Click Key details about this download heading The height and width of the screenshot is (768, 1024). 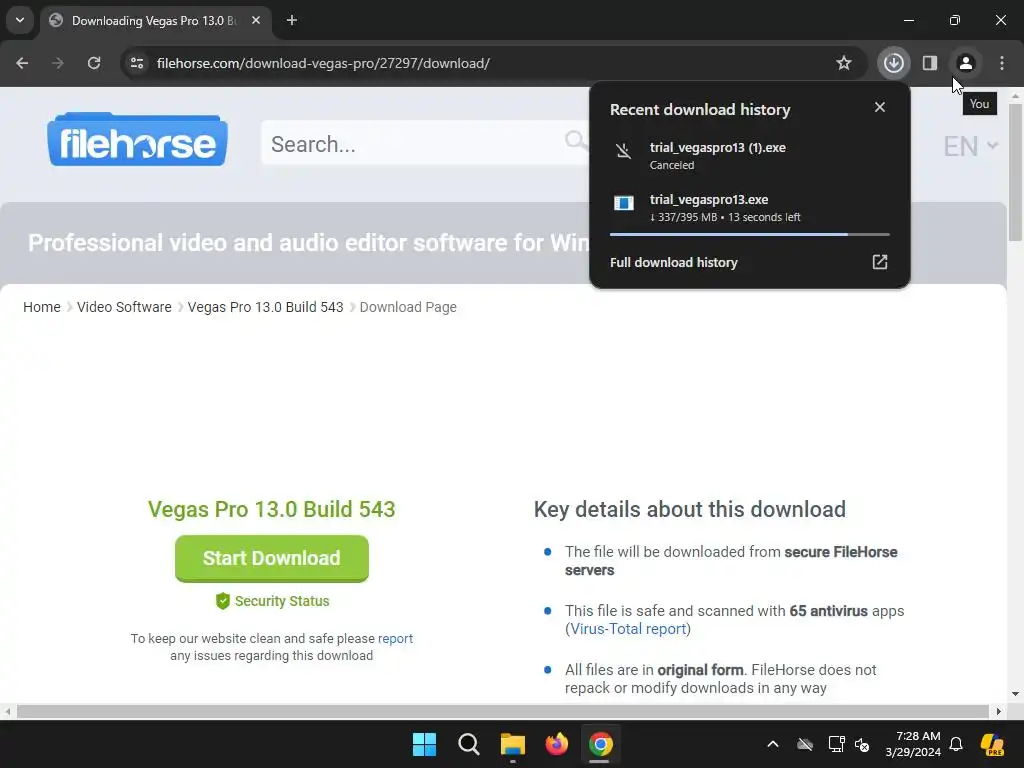tap(690, 509)
